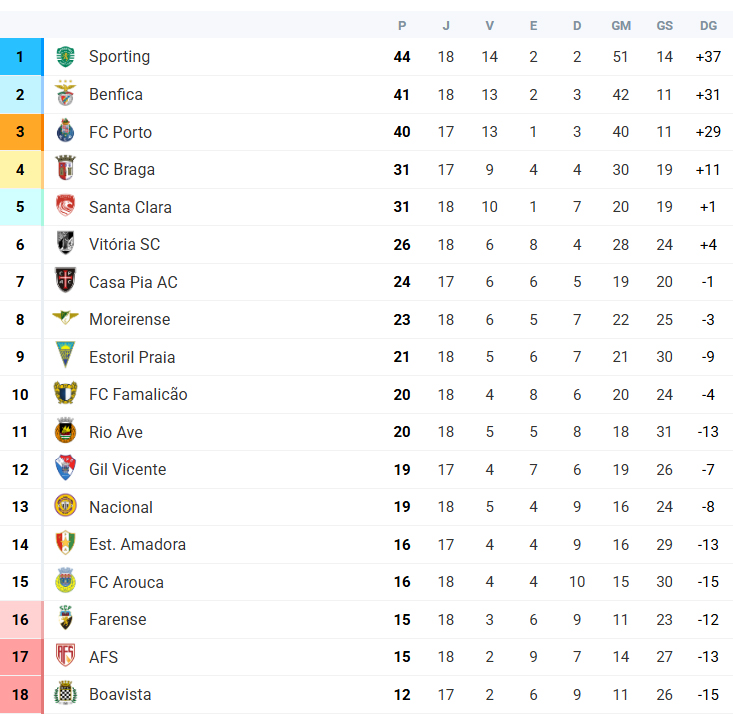Select the red position 17 badge
This screenshot has height=718, width=733.
pyautogui.click(x=22, y=656)
